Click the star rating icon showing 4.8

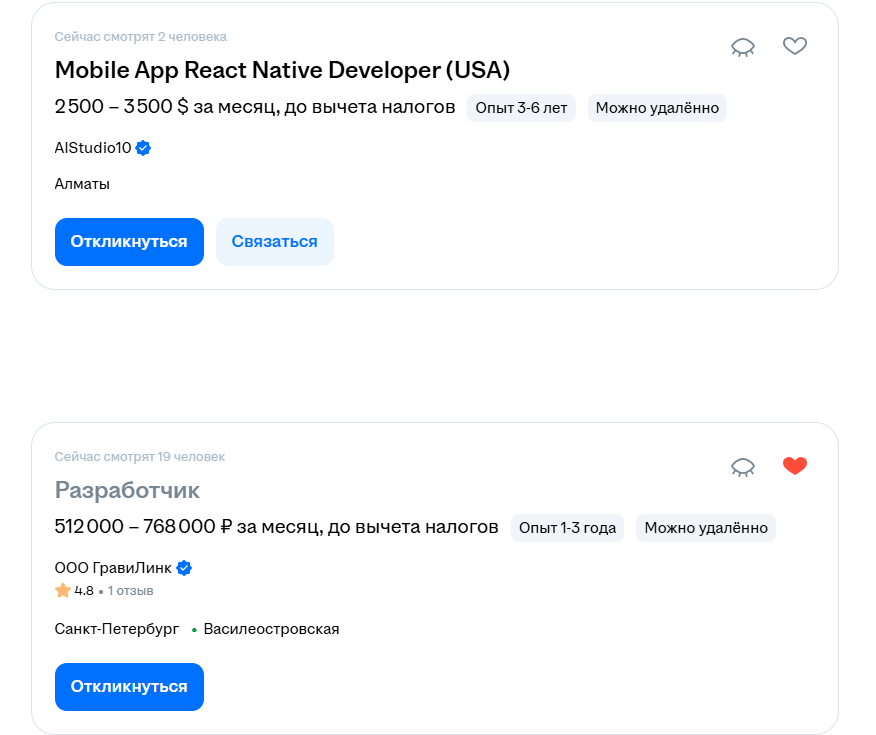tap(63, 591)
